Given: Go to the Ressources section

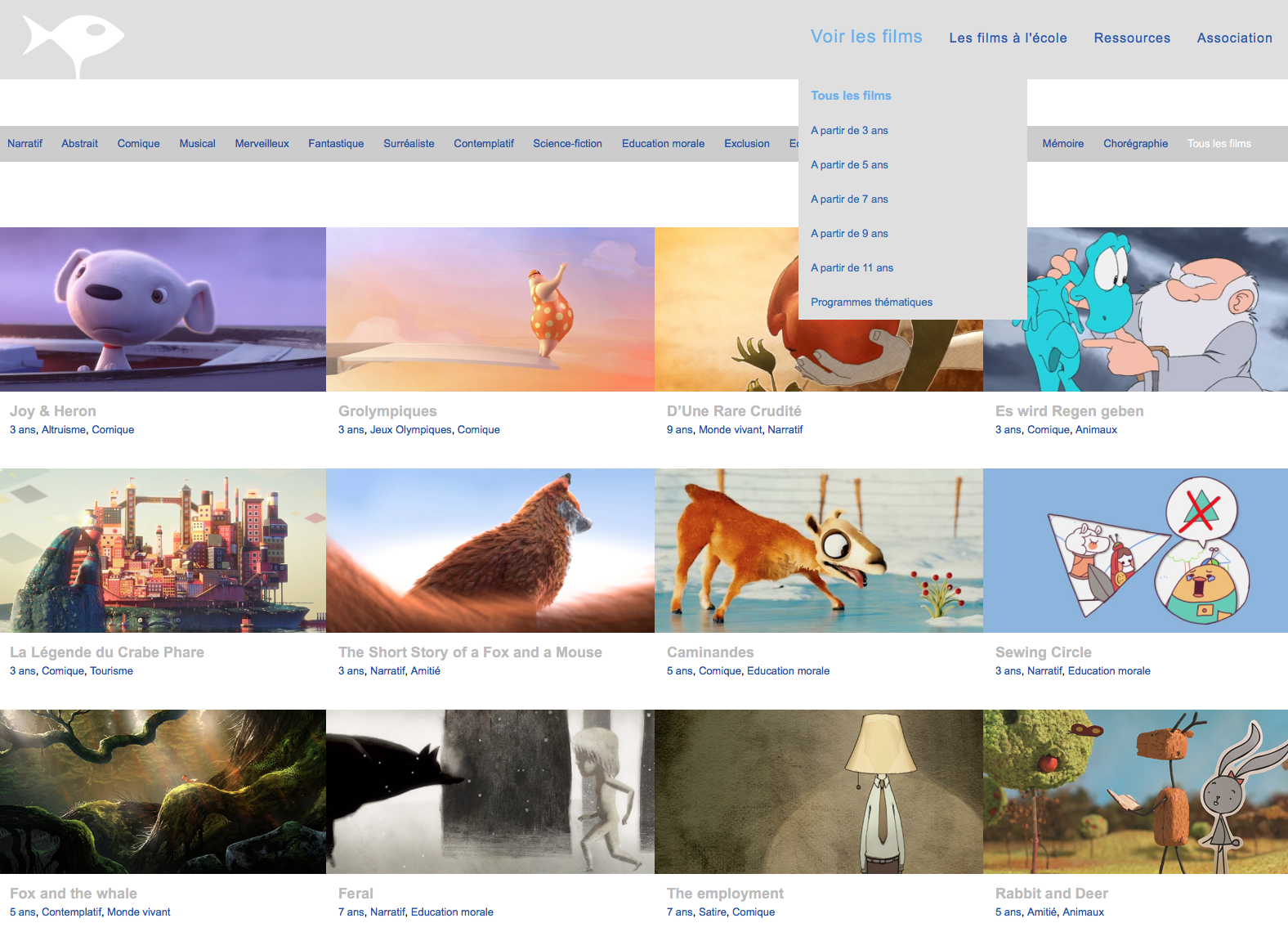Looking at the screenshot, I should (1132, 38).
